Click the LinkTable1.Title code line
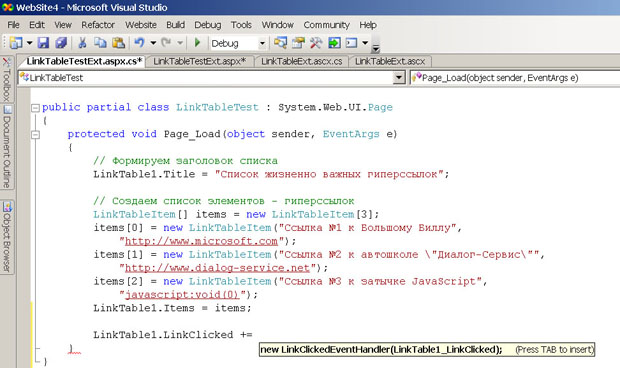The height and width of the screenshot is (368, 620). (271, 174)
